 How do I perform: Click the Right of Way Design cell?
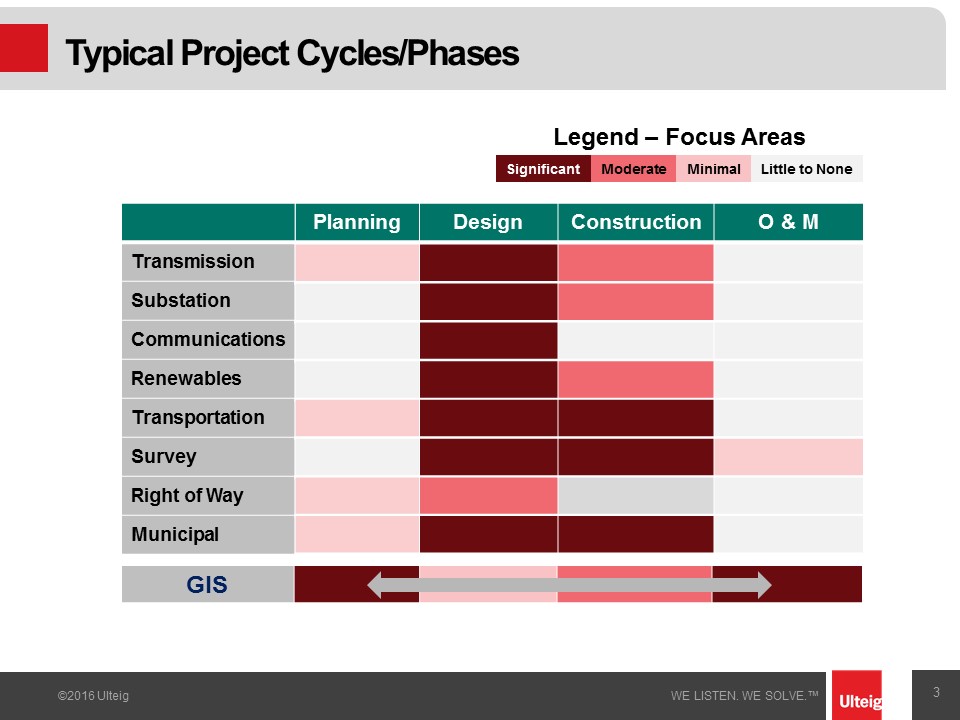click(489, 495)
